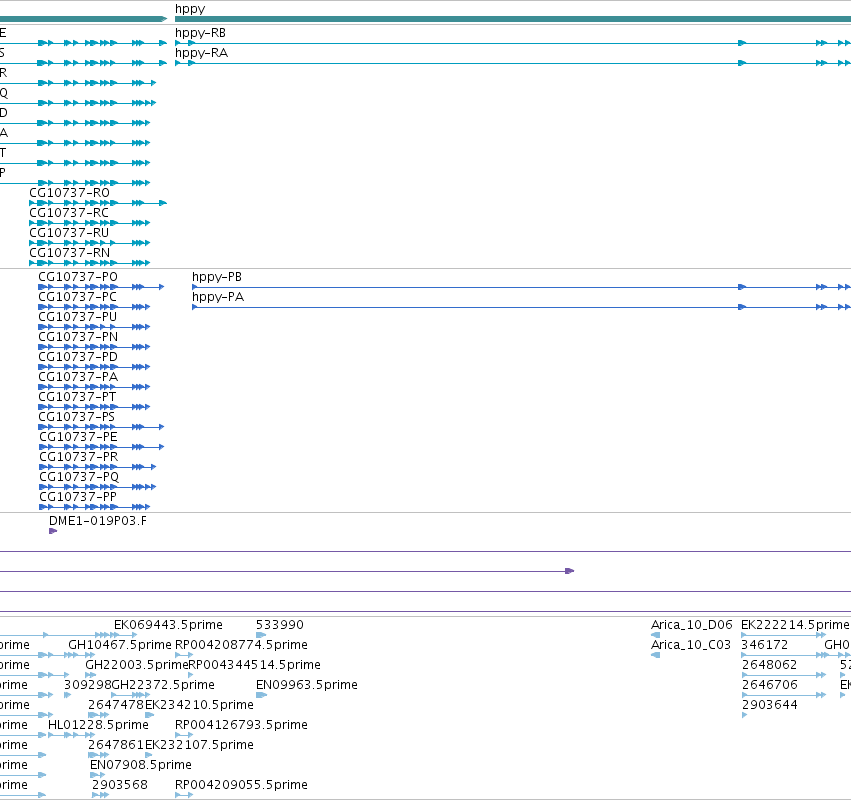Select the hppy-RB transcript label
Viewport: 851px width, 800px height.
tap(200, 33)
